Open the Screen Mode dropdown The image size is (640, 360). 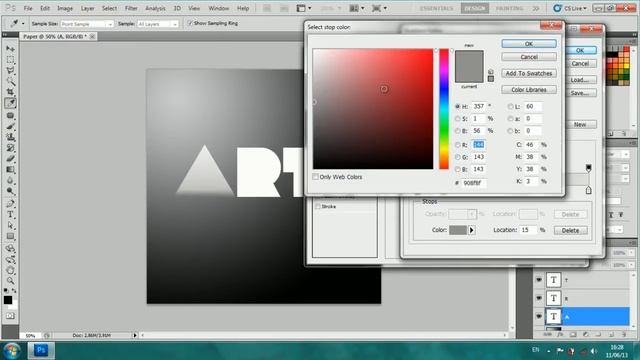pyautogui.click(x=379, y=8)
